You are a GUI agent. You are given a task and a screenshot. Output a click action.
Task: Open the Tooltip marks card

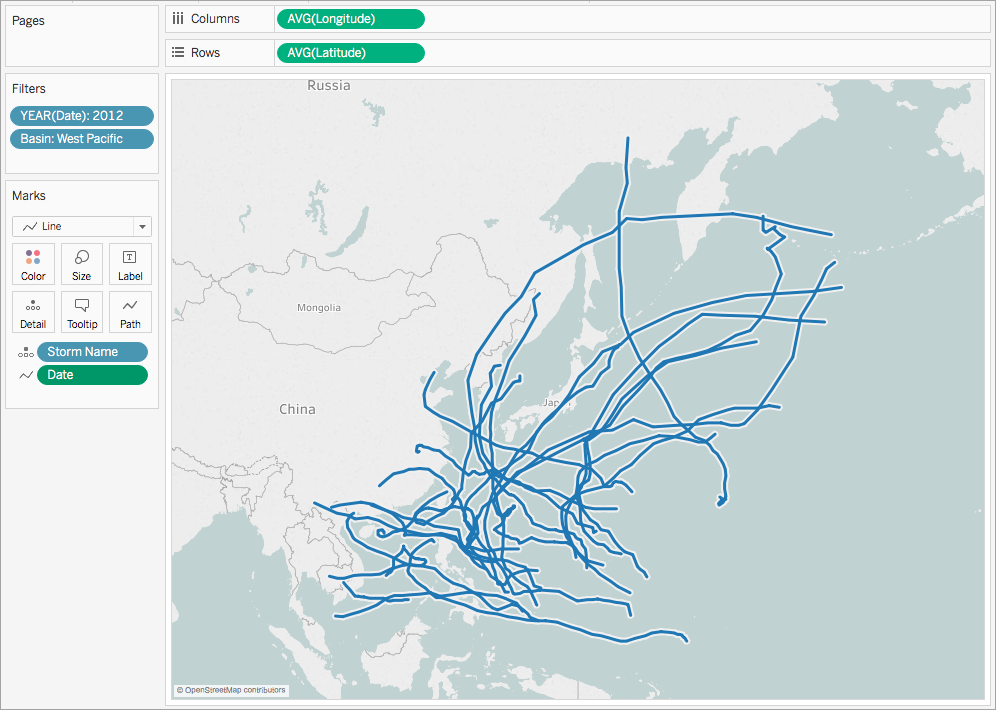point(81,312)
